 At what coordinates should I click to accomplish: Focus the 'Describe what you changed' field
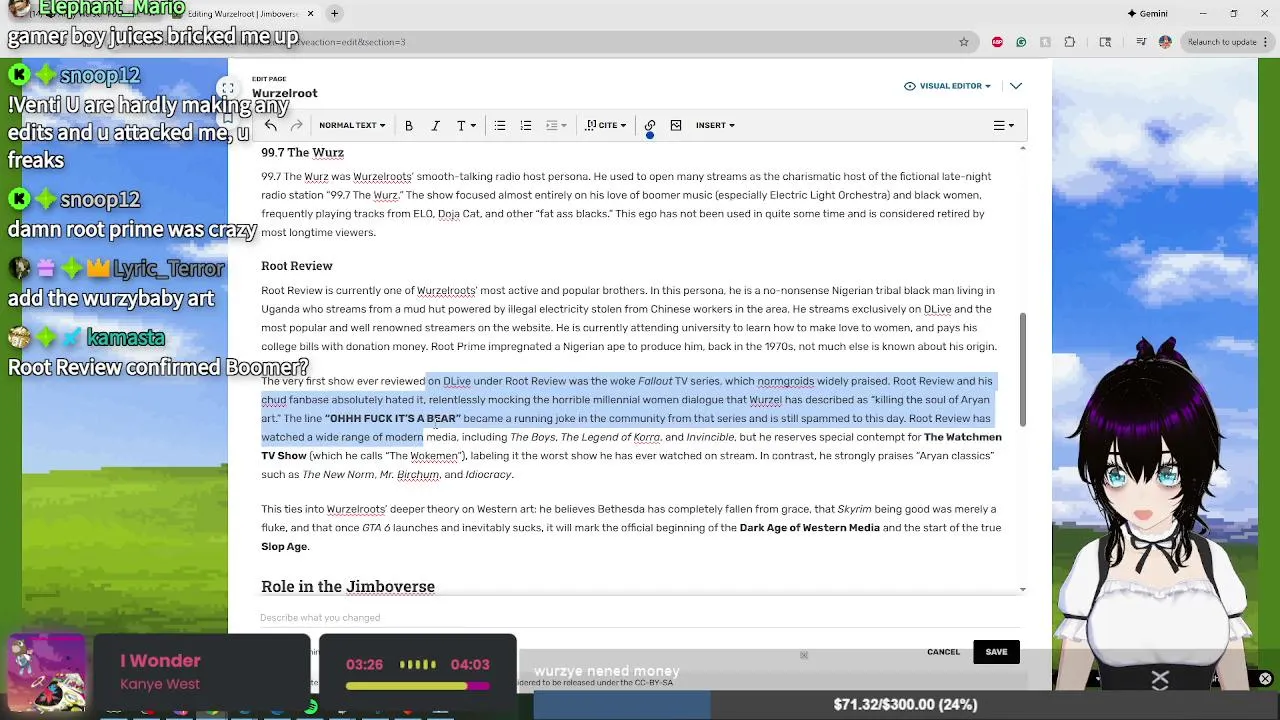640,618
